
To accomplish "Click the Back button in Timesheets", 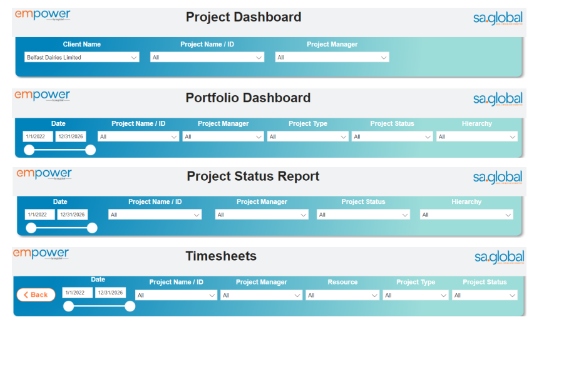I will point(36,295).
